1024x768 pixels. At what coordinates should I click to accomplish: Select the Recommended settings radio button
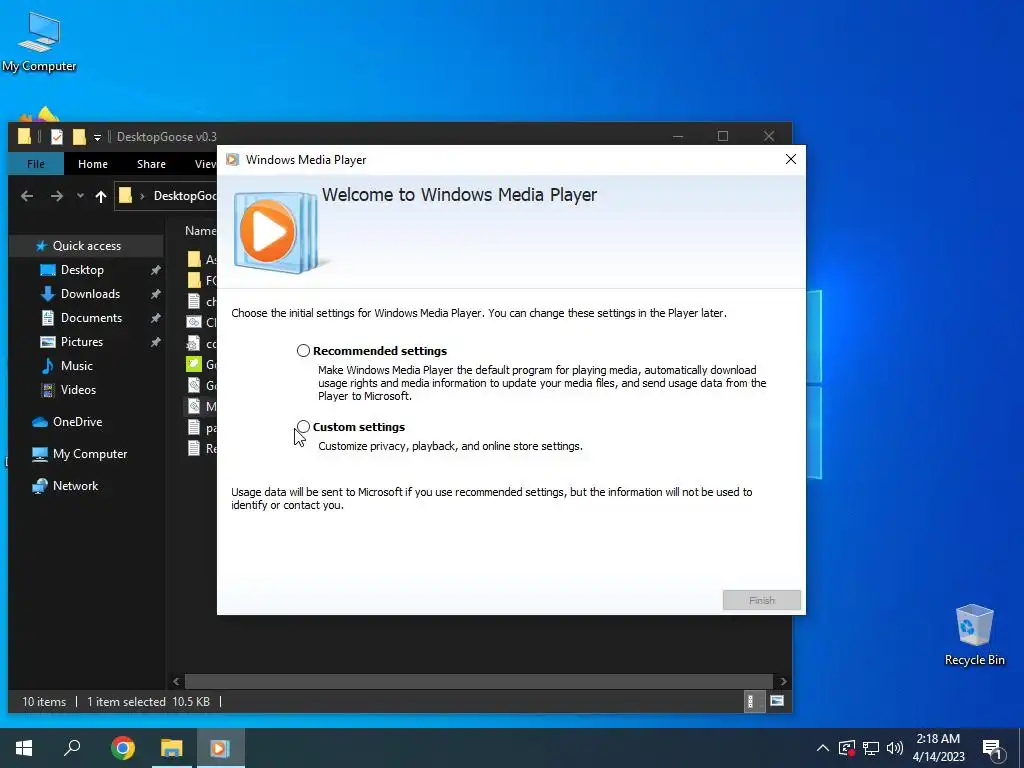tap(303, 351)
